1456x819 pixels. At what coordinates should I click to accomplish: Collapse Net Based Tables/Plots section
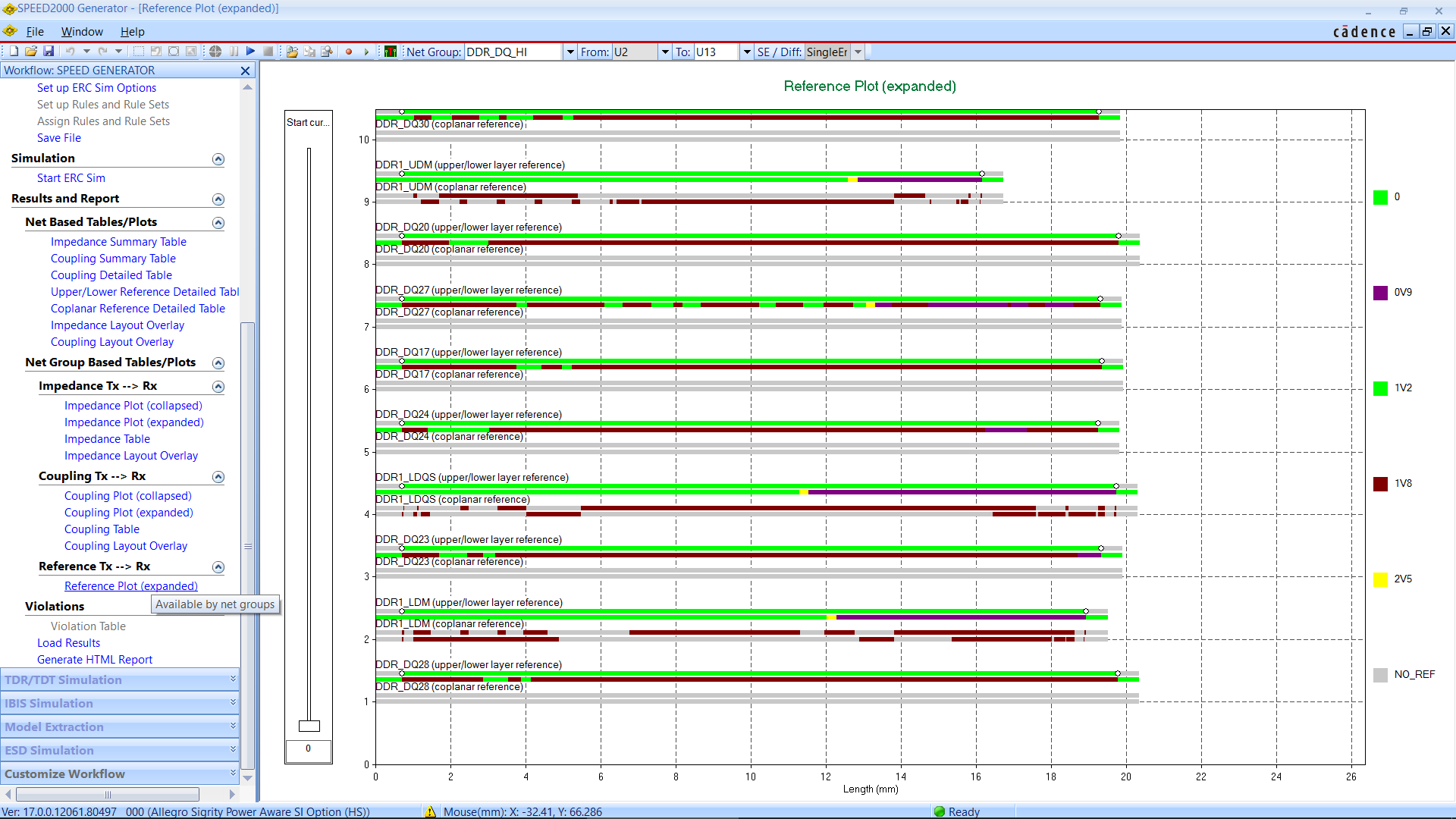click(218, 223)
